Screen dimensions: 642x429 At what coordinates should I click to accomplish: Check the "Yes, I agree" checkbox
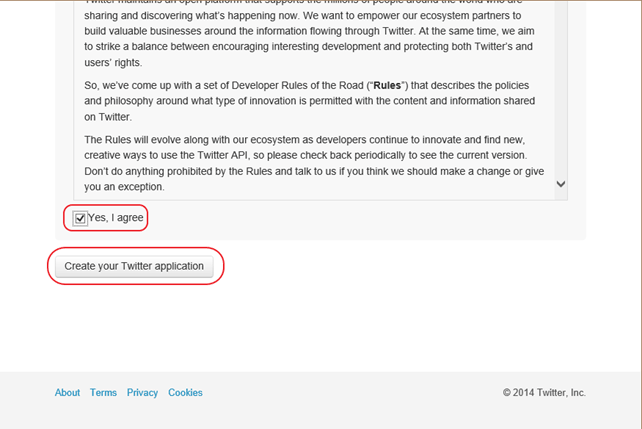(x=80, y=218)
